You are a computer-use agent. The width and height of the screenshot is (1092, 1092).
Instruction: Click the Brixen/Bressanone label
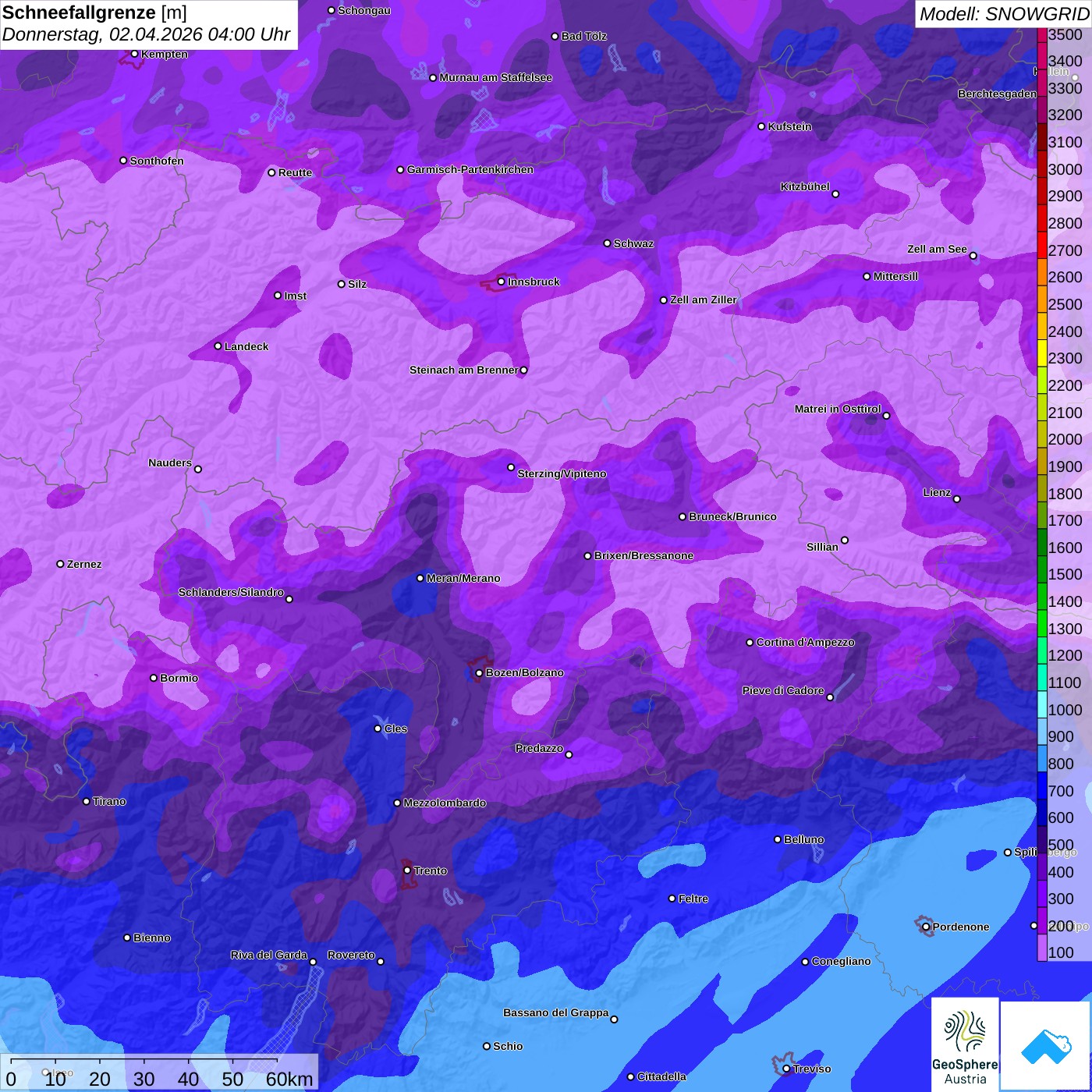[643, 555]
